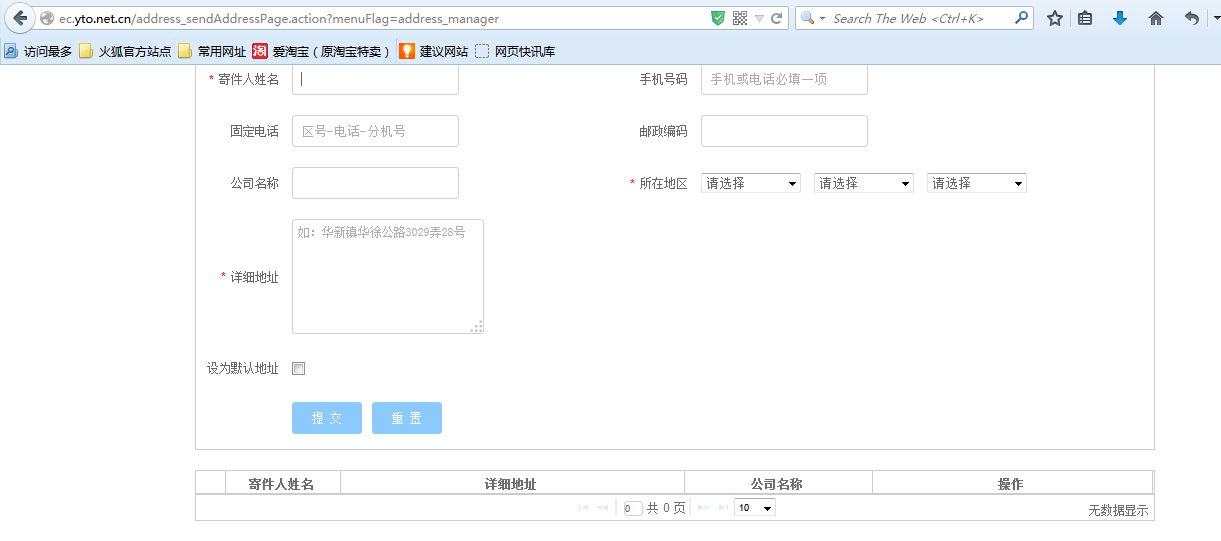
Task: Open the 火狐官方站点 bookmark folder
Action: 124,51
